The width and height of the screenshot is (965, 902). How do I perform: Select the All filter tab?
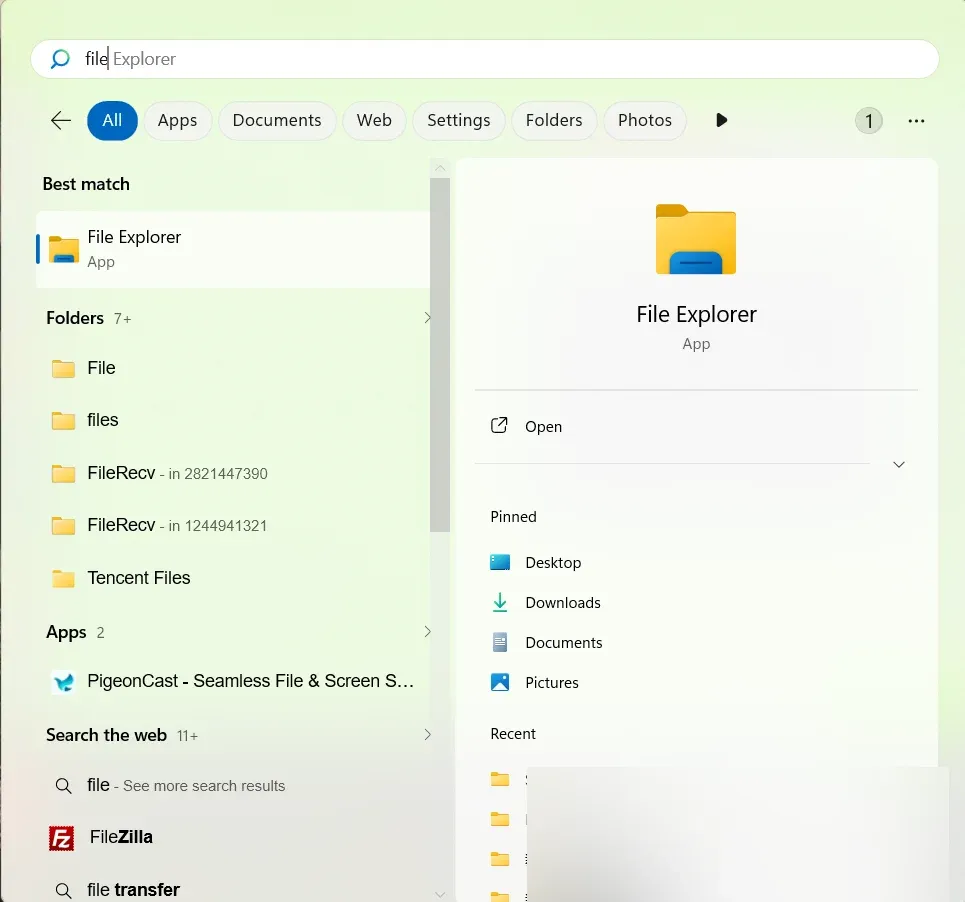[112, 121]
